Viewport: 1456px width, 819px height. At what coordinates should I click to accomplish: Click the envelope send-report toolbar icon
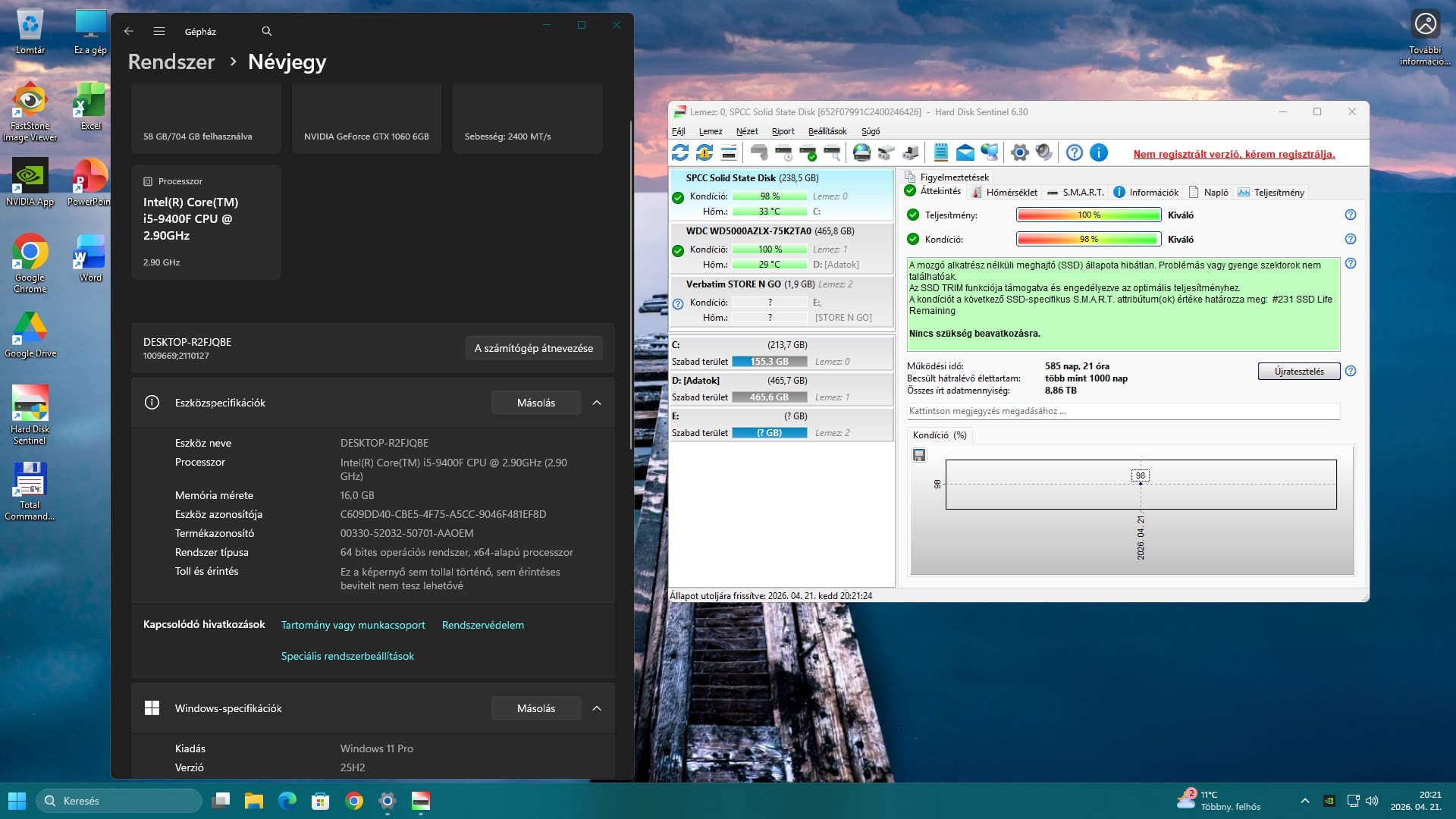pos(965,152)
